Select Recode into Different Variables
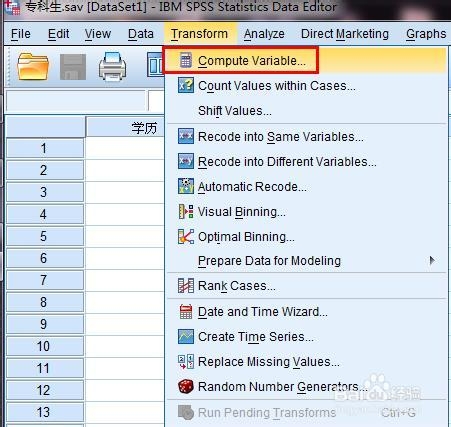 click(287, 162)
